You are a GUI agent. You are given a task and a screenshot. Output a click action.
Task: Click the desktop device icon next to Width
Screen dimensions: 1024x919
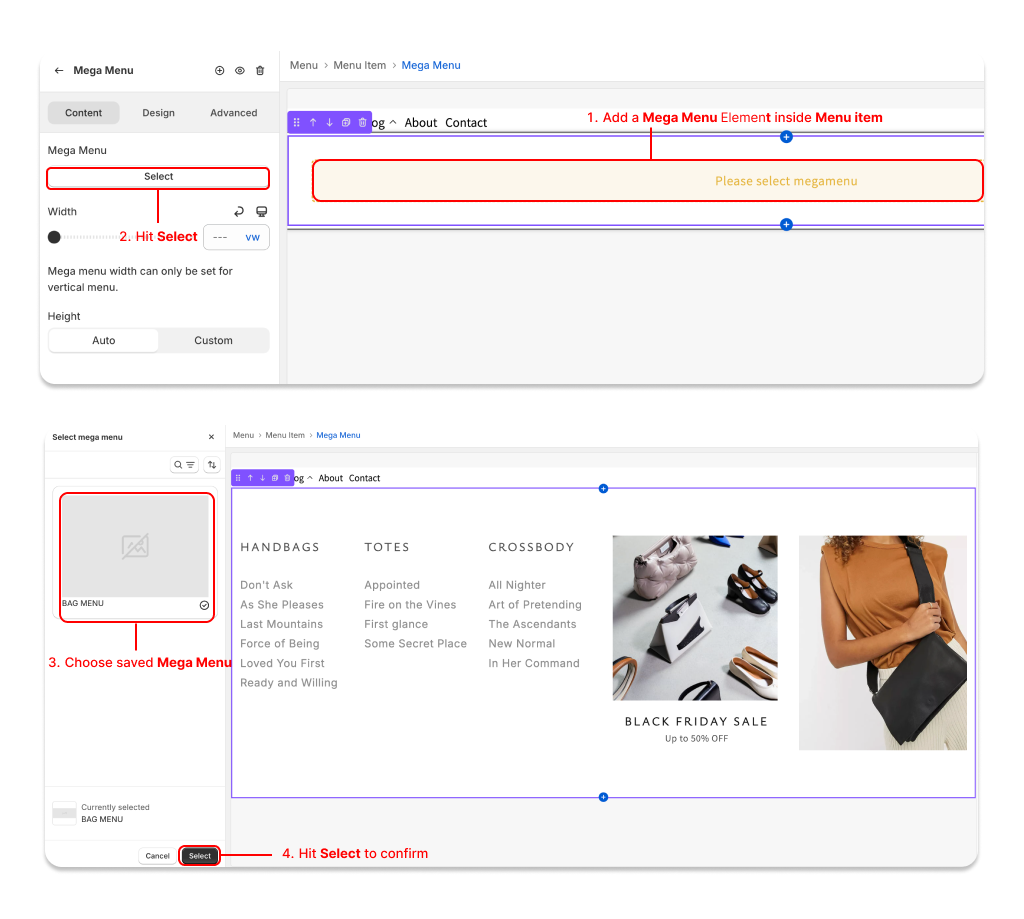tap(261, 212)
